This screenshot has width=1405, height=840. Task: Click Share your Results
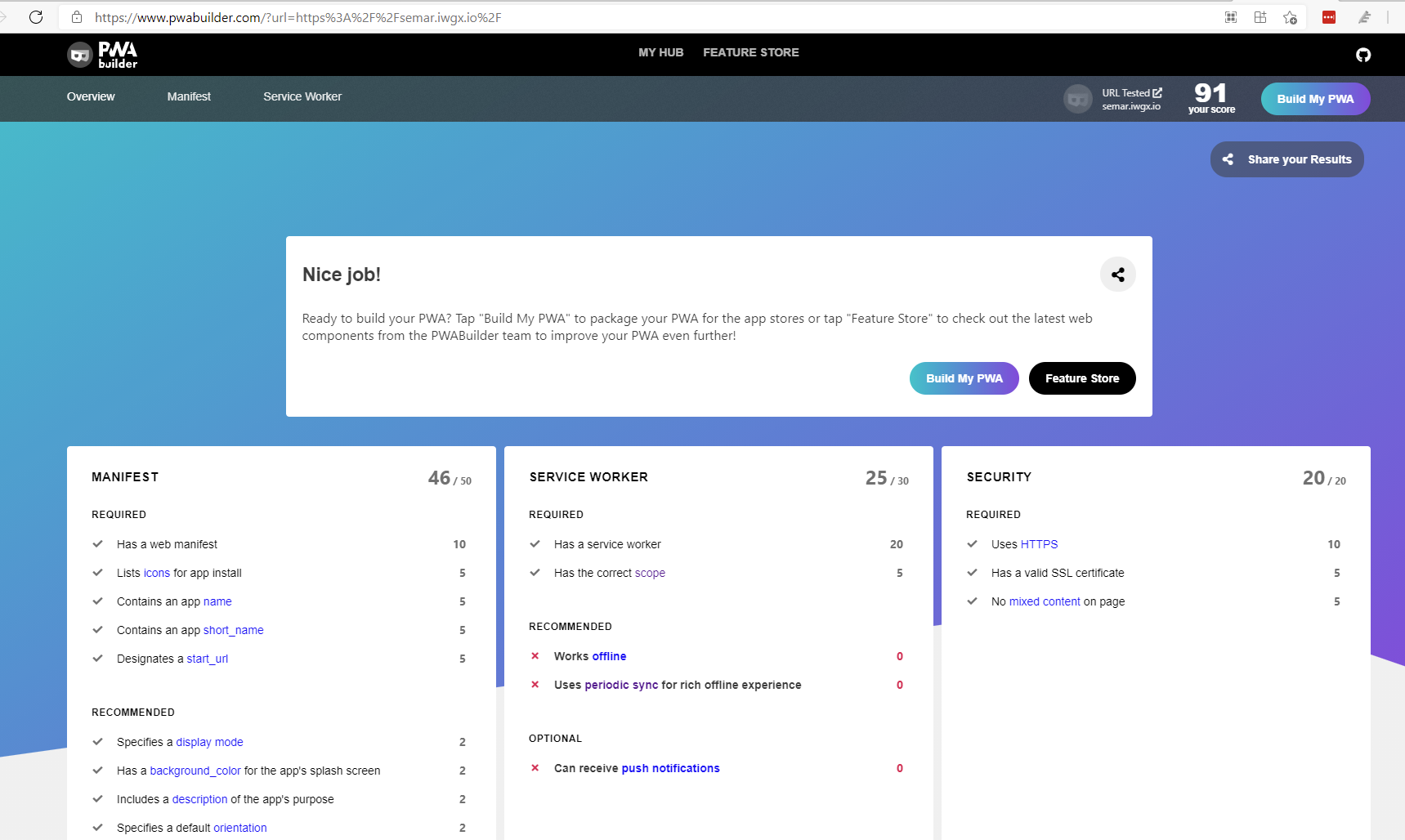tap(1286, 159)
